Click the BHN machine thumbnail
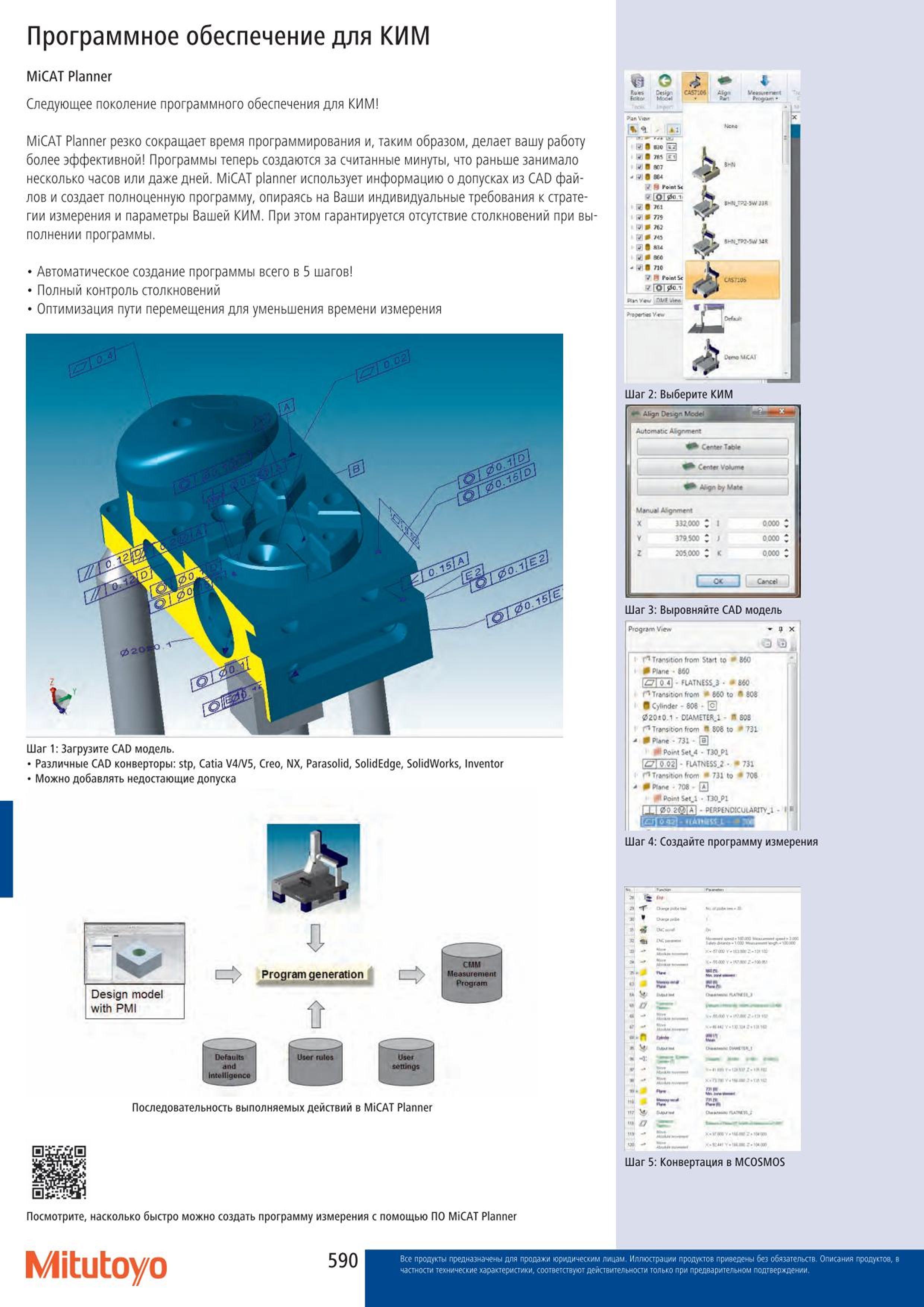This screenshot has width=924, height=1307. click(705, 164)
